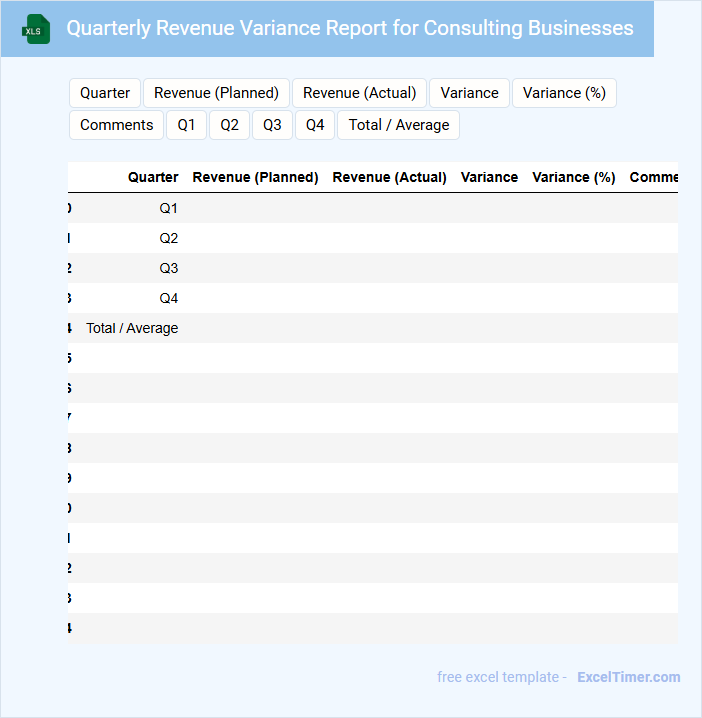Click the Q2 tag button
Image resolution: width=702 pixels, height=718 pixels.
229,125
